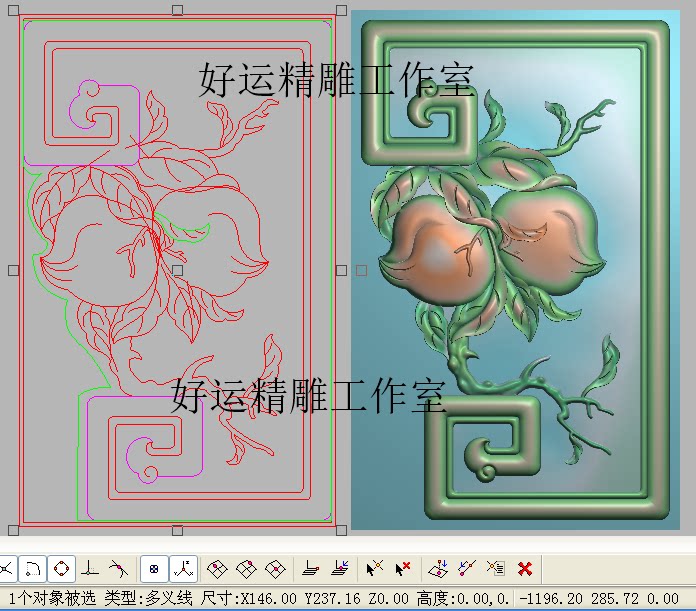The image size is (696, 611).
Task: Select the tangent snap icon
Action: pos(118,569)
